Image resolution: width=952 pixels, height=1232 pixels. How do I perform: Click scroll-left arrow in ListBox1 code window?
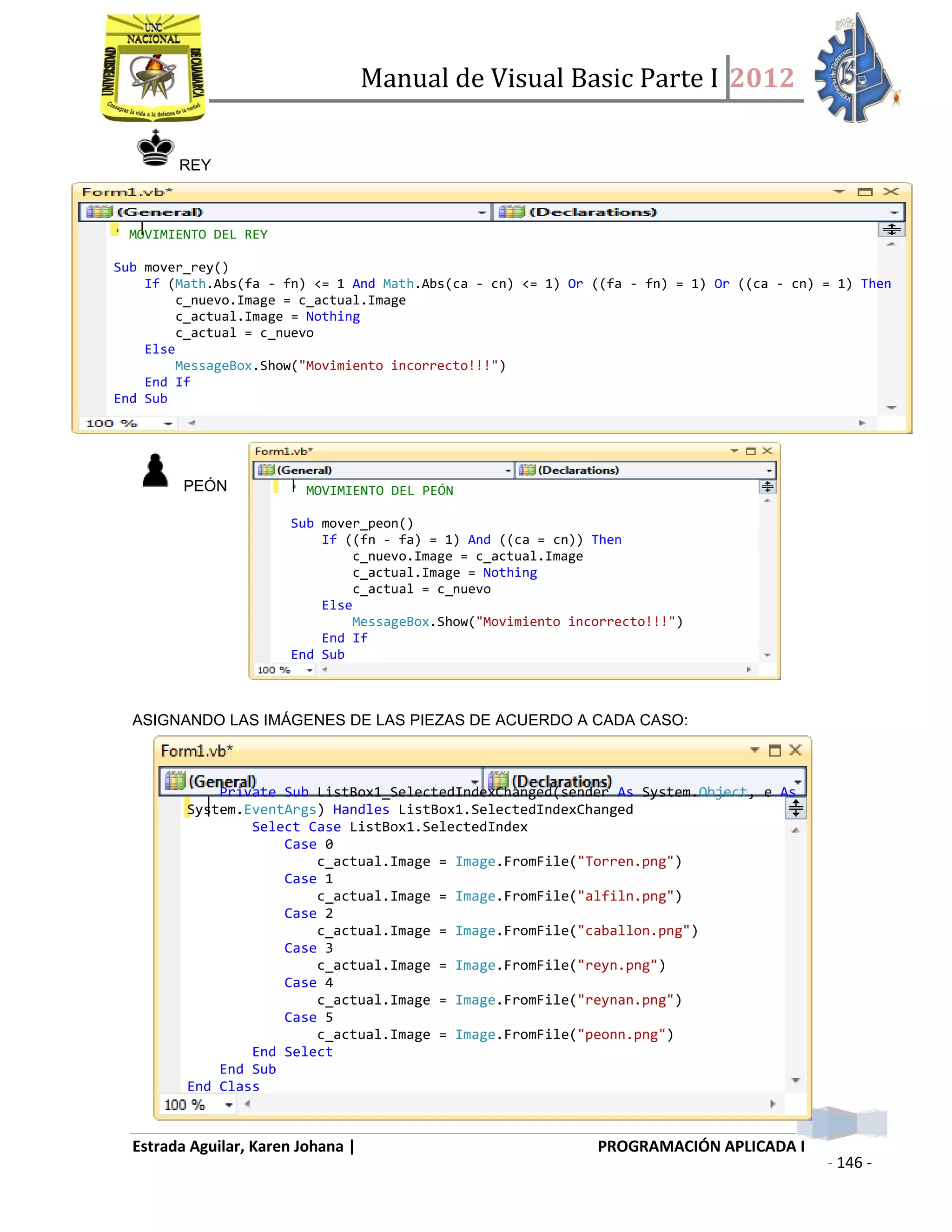click(247, 1104)
